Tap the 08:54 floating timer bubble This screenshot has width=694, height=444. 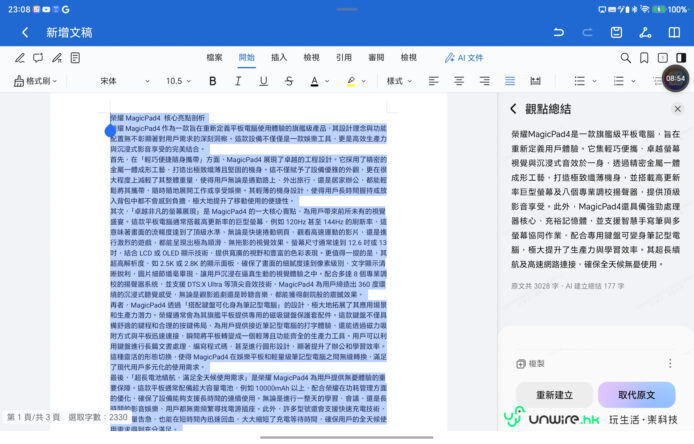(x=675, y=79)
